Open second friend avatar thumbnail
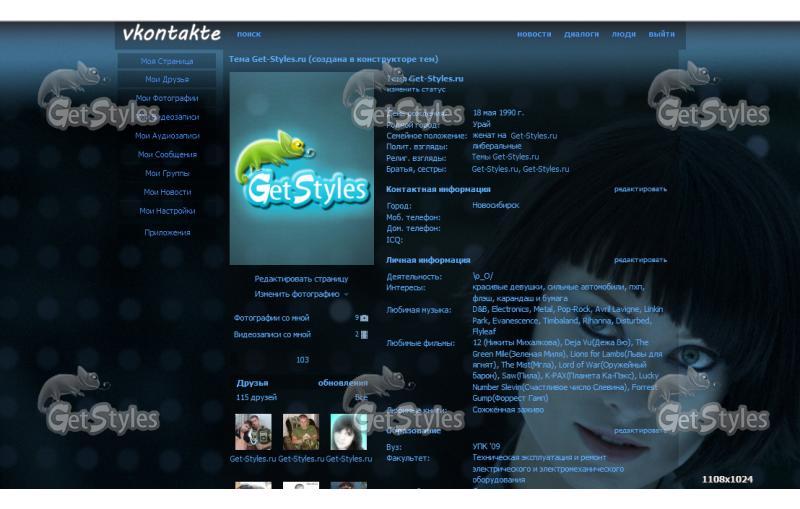Viewport: 800px width, 509px height. (x=301, y=432)
